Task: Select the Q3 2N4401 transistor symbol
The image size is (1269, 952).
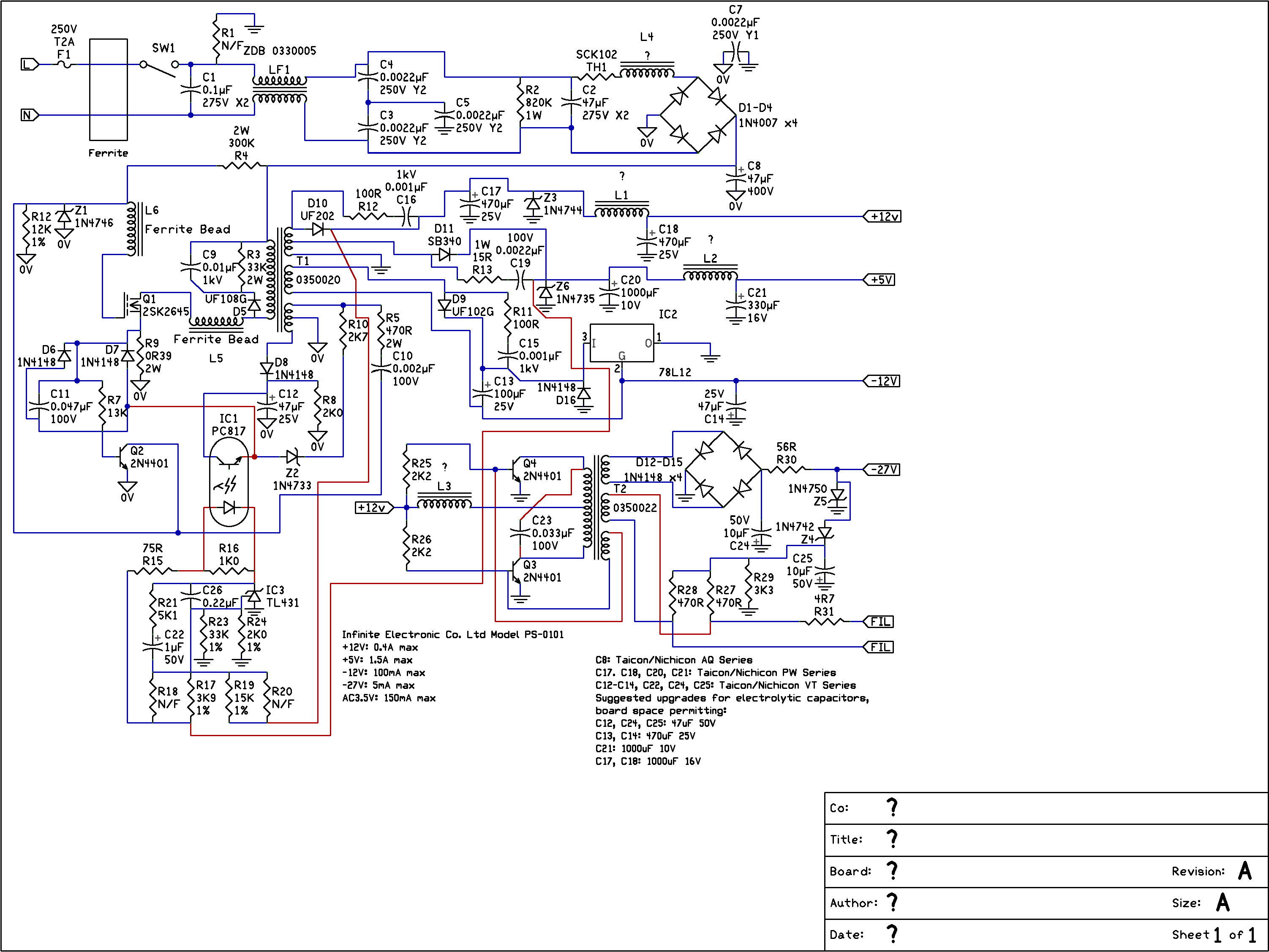Action: click(x=516, y=571)
